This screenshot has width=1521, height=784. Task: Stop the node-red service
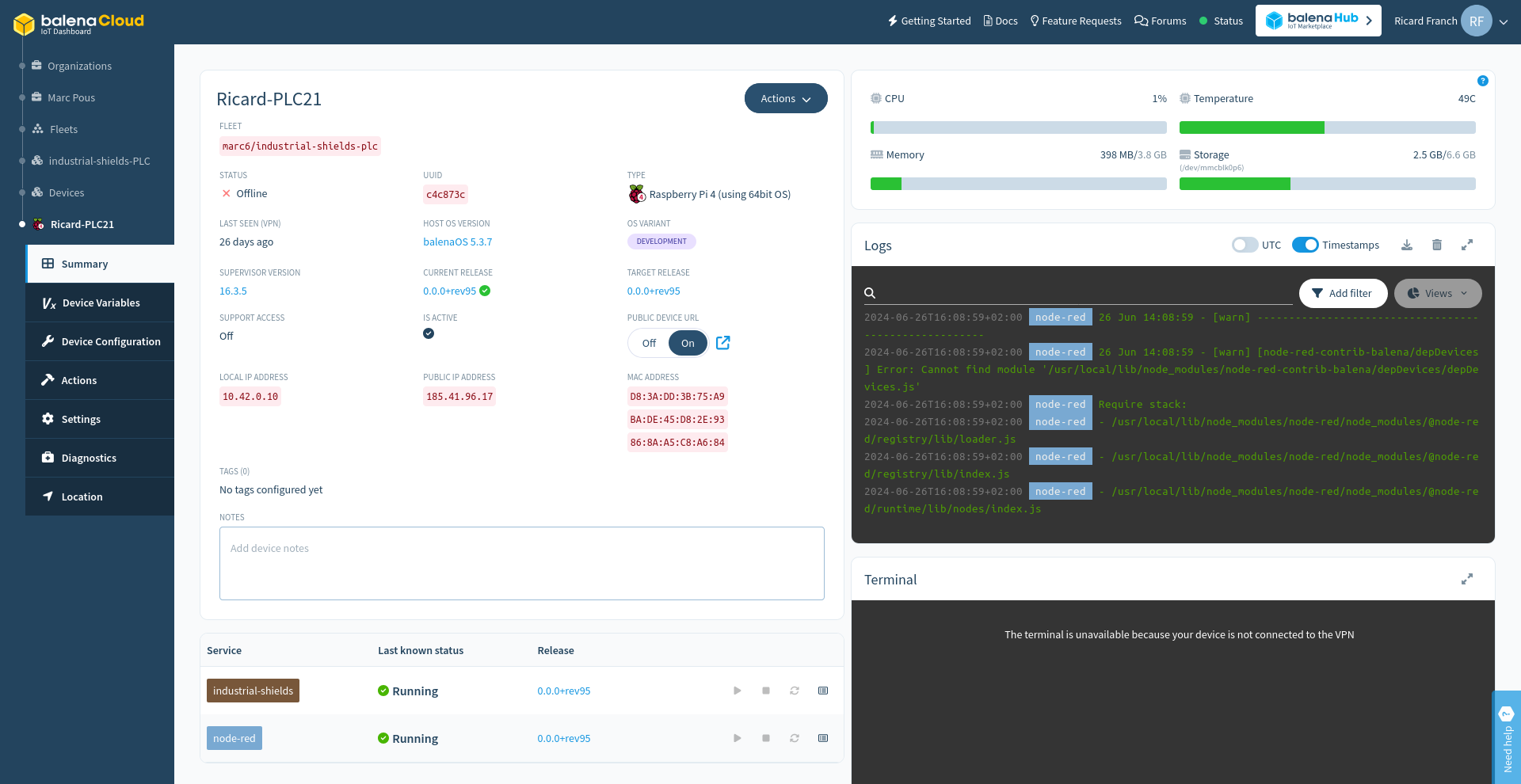coord(766,738)
